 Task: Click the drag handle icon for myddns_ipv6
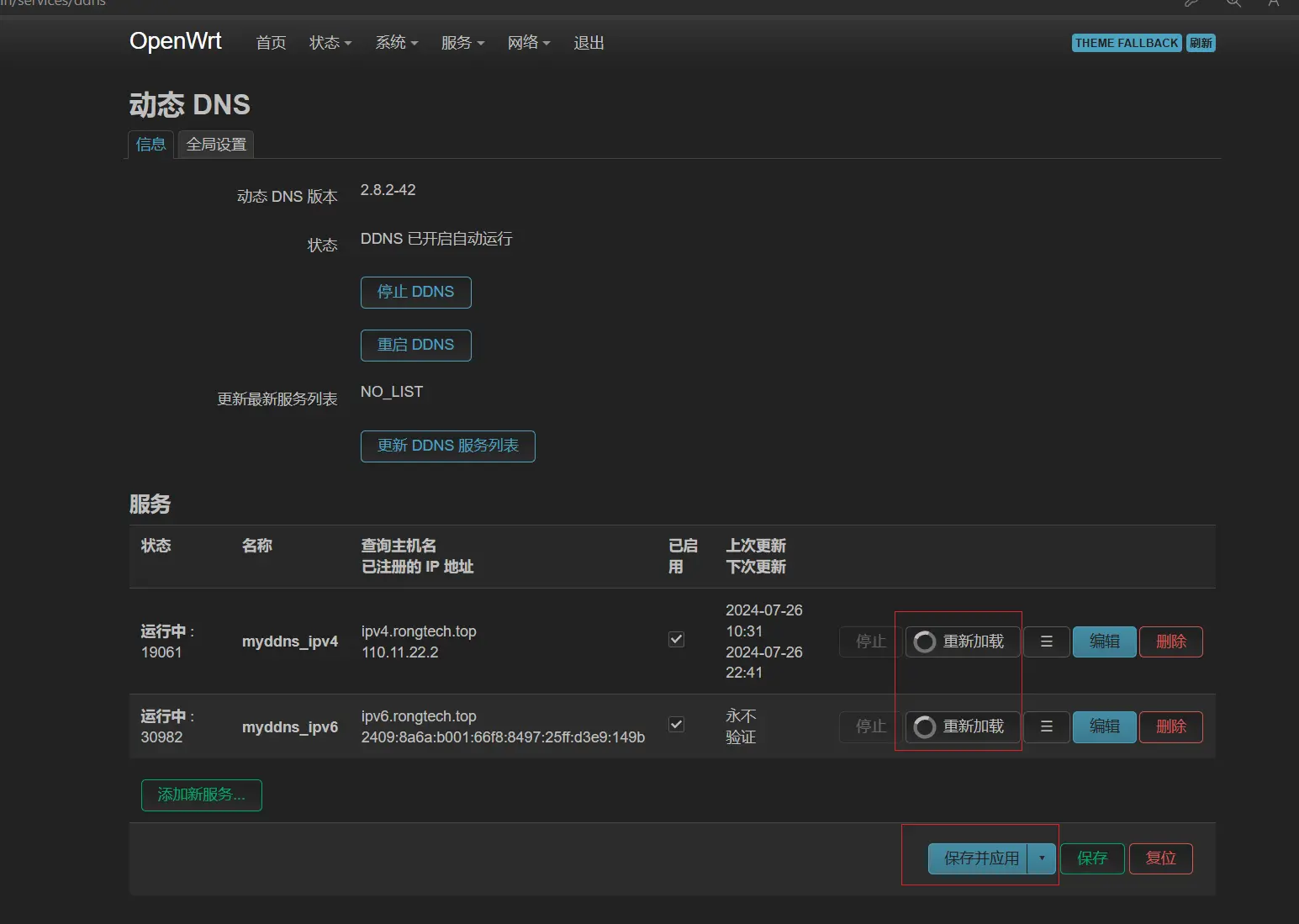click(1046, 726)
